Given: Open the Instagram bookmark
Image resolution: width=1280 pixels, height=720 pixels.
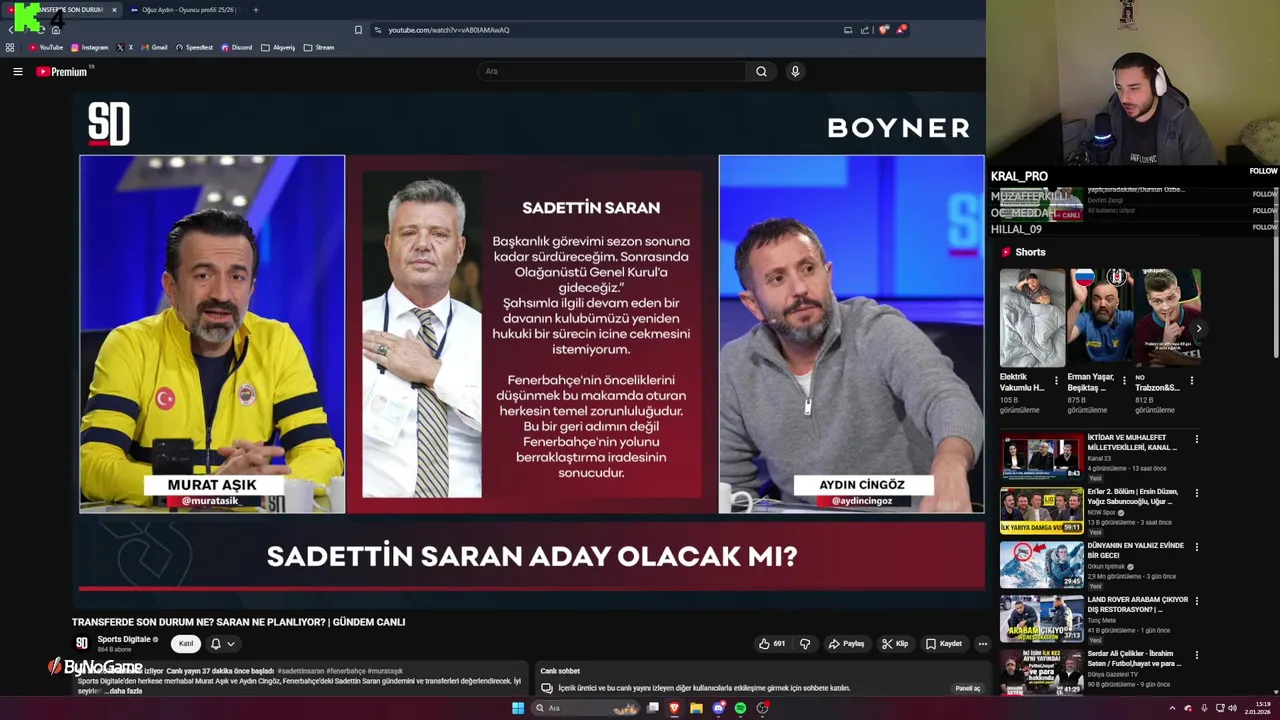Looking at the screenshot, I should click(x=89, y=47).
